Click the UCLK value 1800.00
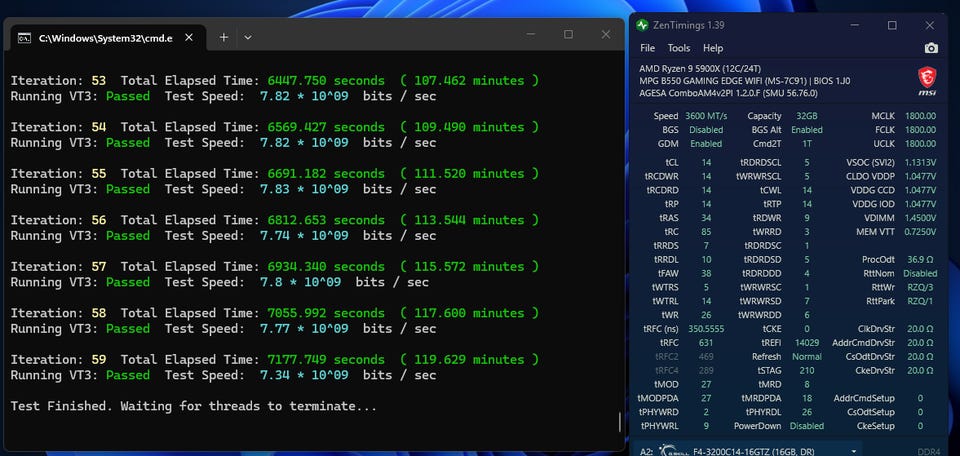 pyautogui.click(x=921, y=144)
